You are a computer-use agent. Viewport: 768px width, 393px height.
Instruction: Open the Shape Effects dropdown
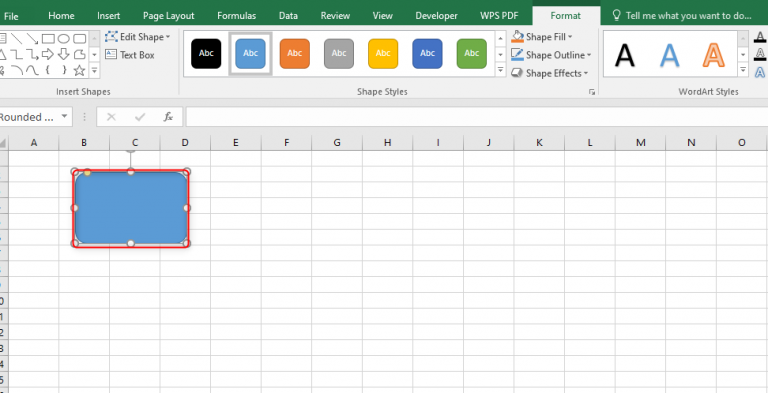(549, 73)
